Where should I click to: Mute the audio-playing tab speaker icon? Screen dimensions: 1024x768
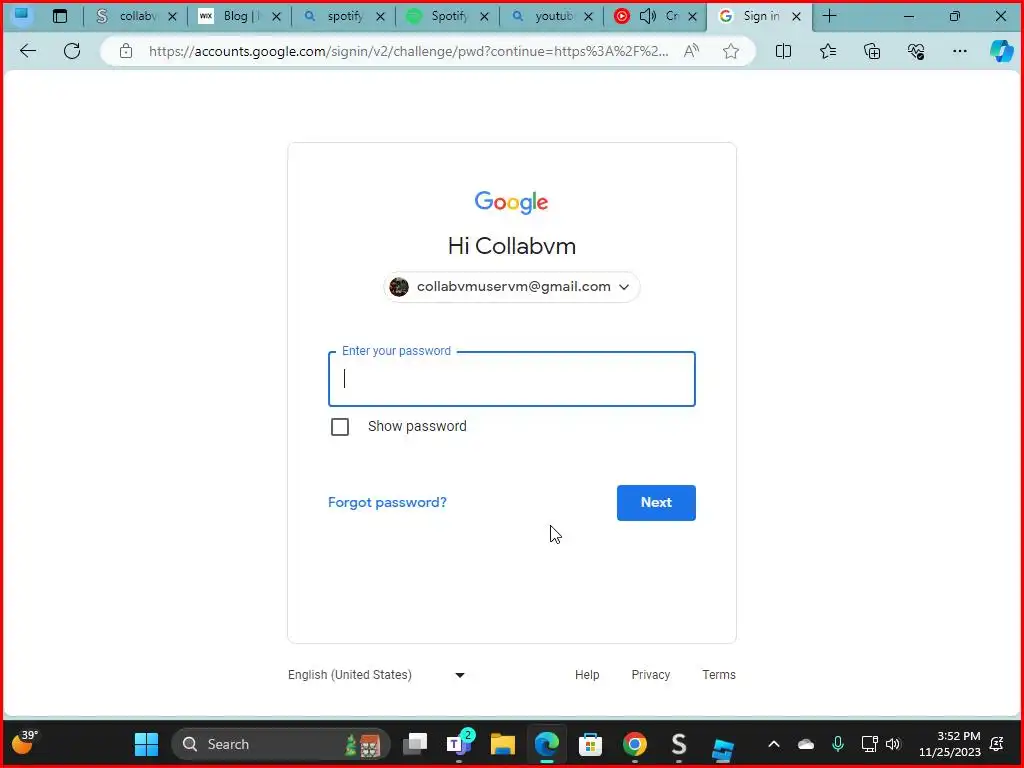click(647, 16)
